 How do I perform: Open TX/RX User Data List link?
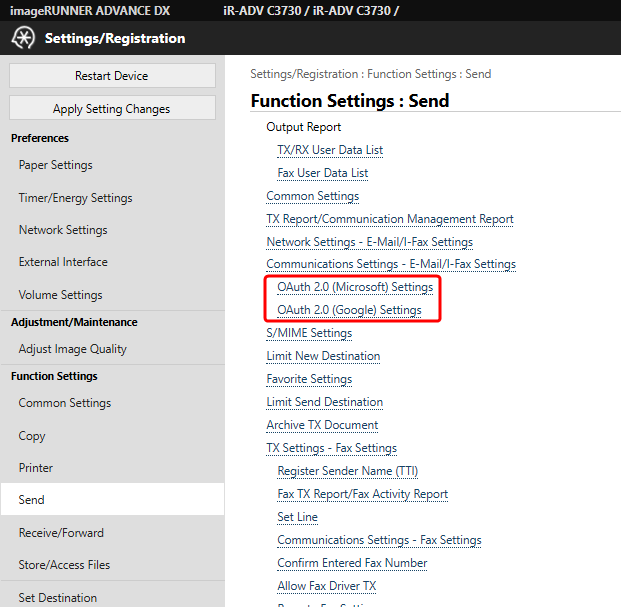[330, 150]
